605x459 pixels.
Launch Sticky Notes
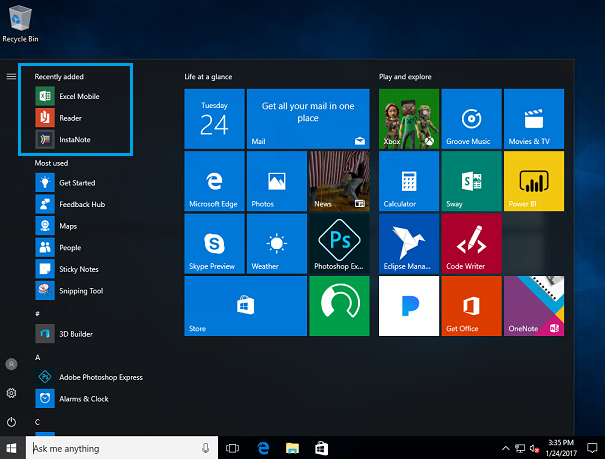[x=67, y=269]
